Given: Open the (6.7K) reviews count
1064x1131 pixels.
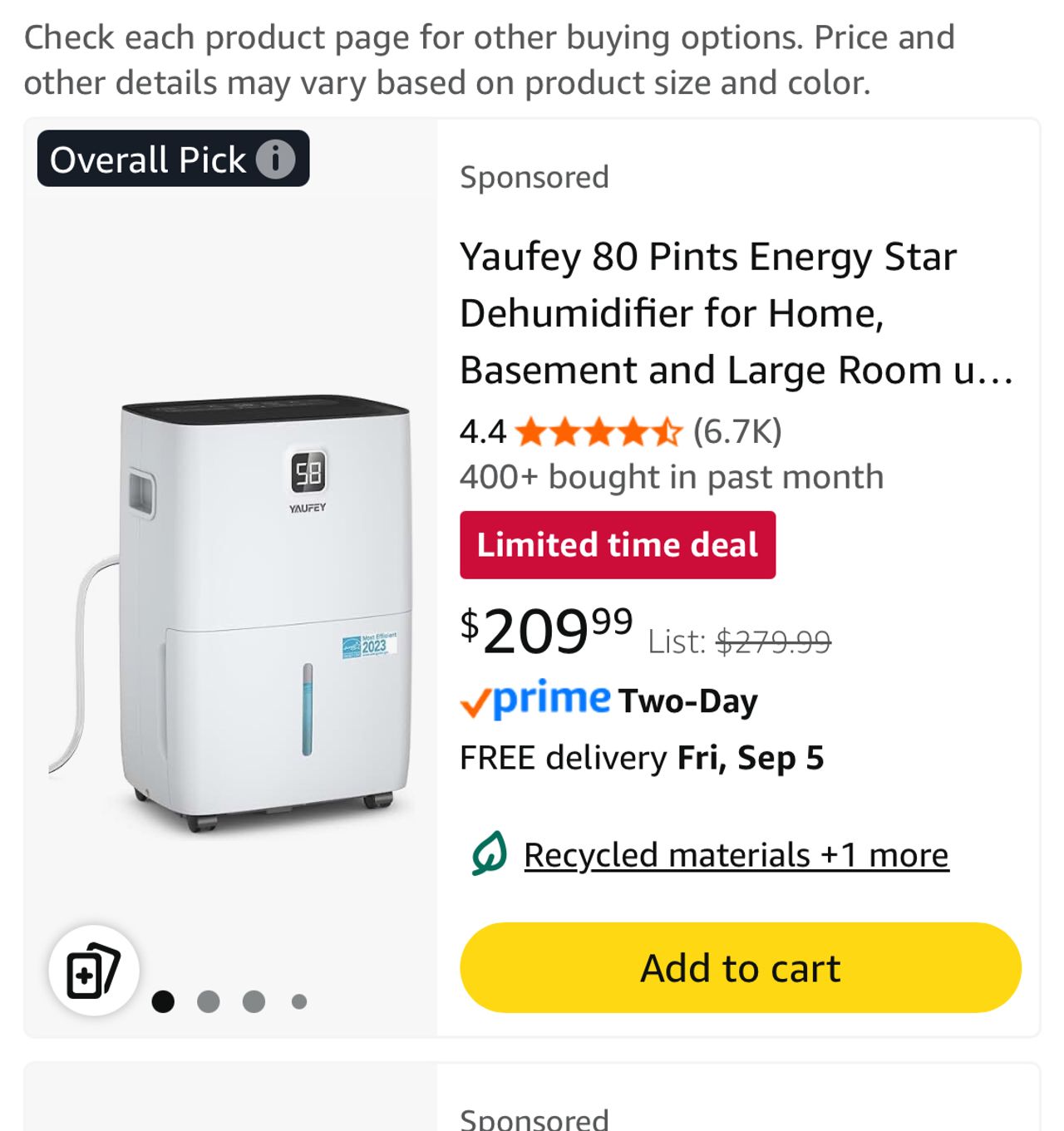Looking at the screenshot, I should click(x=737, y=431).
